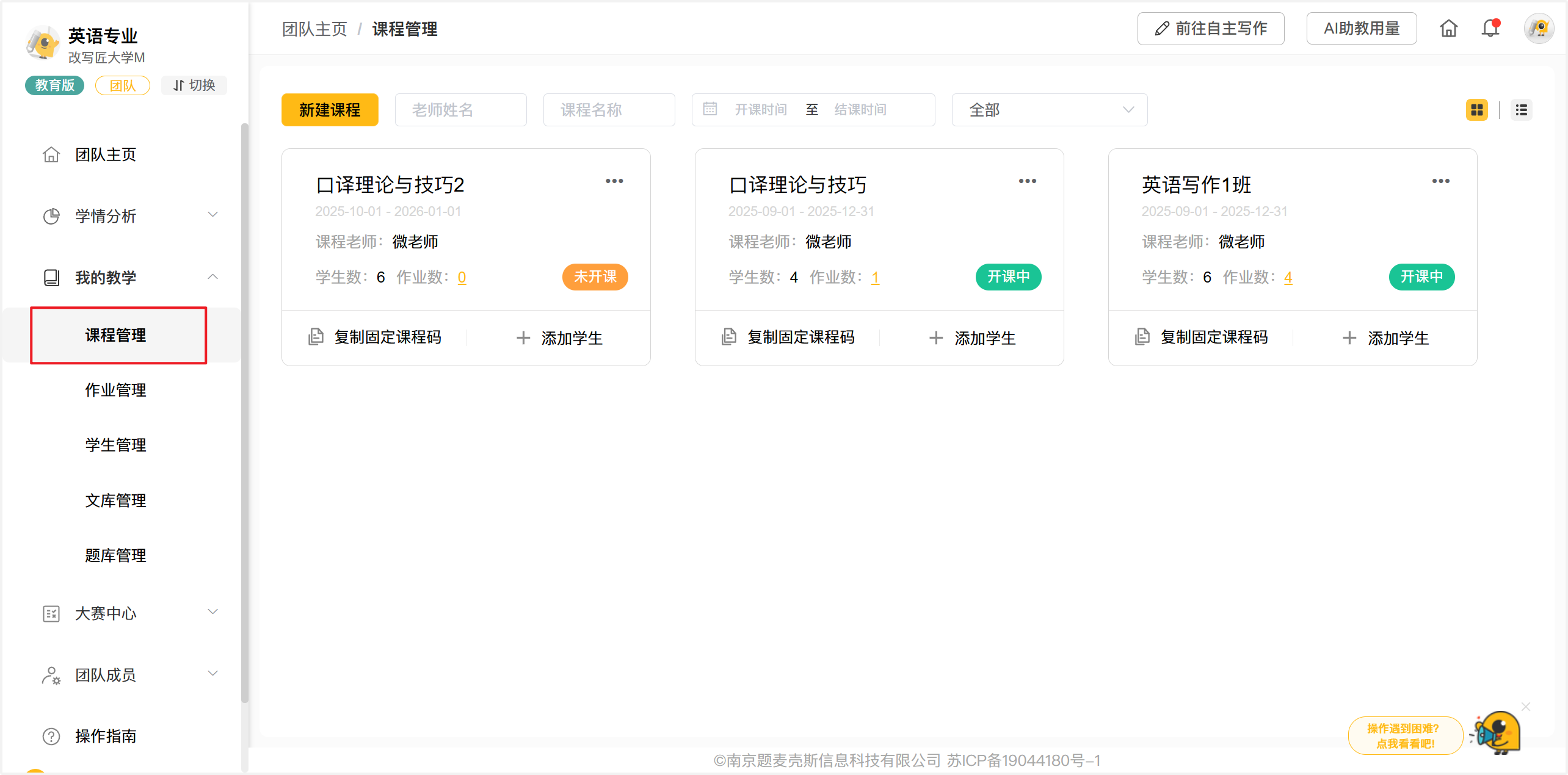Close the floating help bubble

point(1526,706)
